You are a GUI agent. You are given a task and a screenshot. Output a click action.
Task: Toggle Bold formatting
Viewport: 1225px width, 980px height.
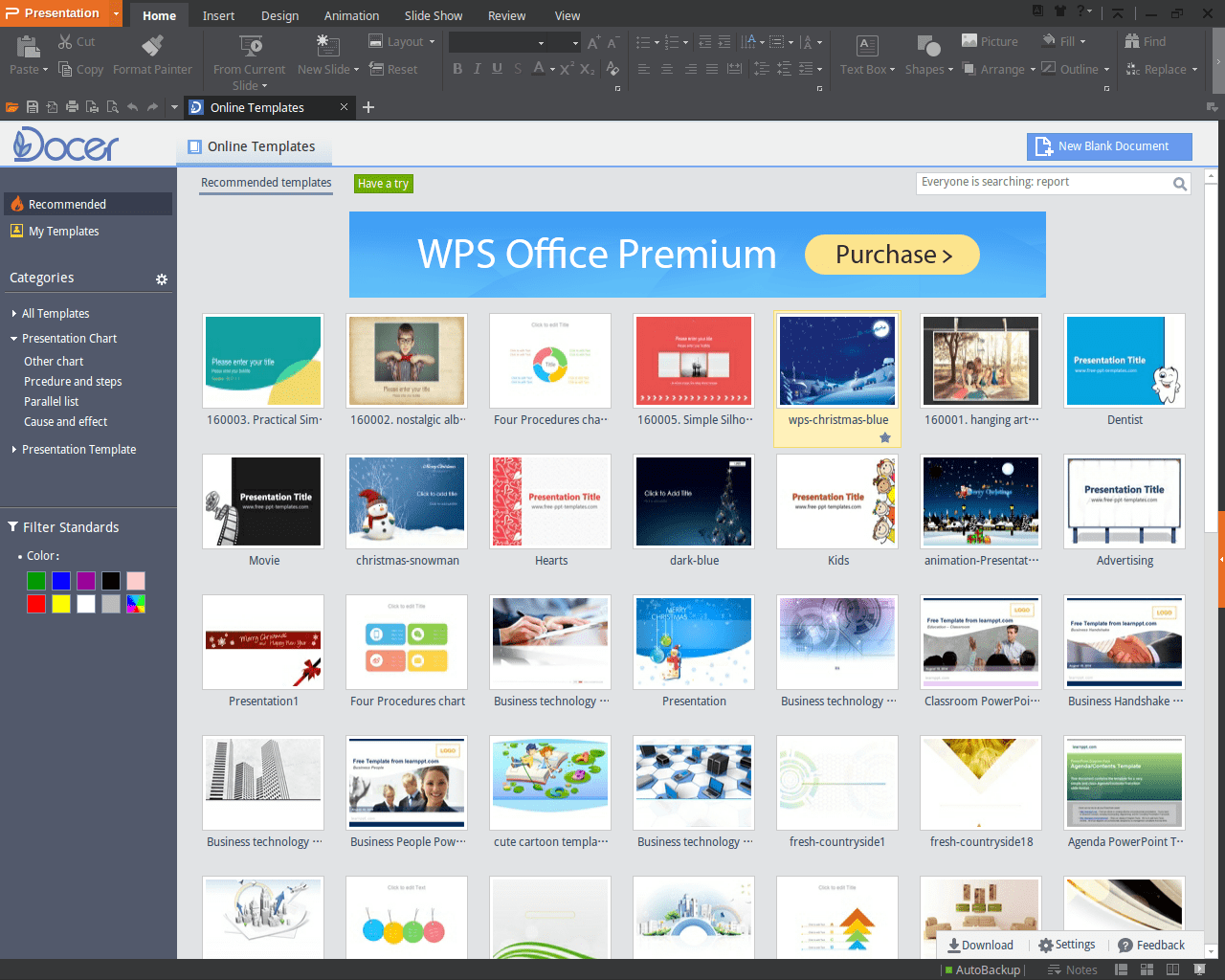point(457,69)
